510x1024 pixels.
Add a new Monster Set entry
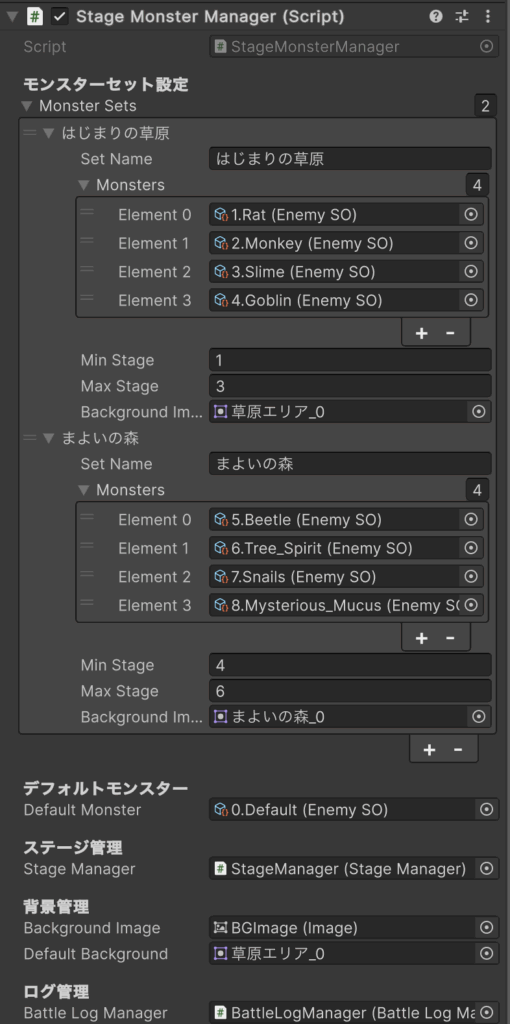point(429,750)
